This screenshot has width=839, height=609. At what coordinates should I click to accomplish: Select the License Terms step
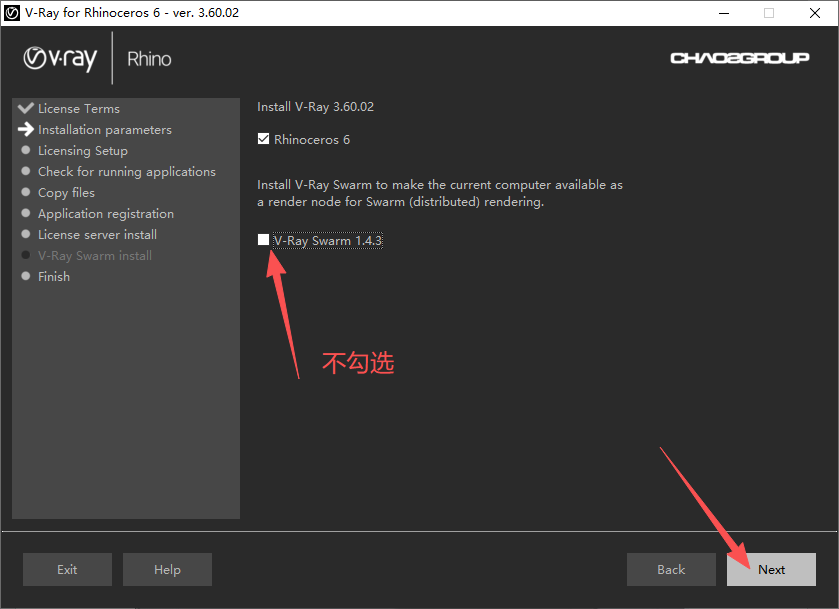coord(79,109)
